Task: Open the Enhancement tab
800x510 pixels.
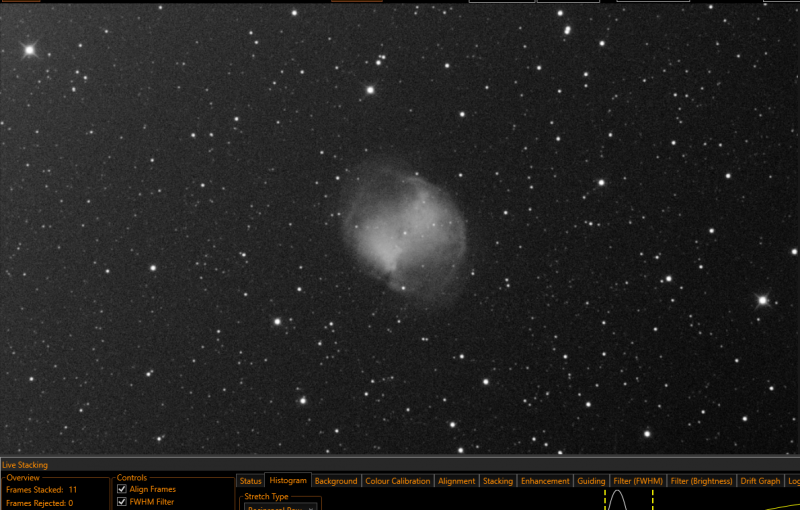Action: pos(545,481)
